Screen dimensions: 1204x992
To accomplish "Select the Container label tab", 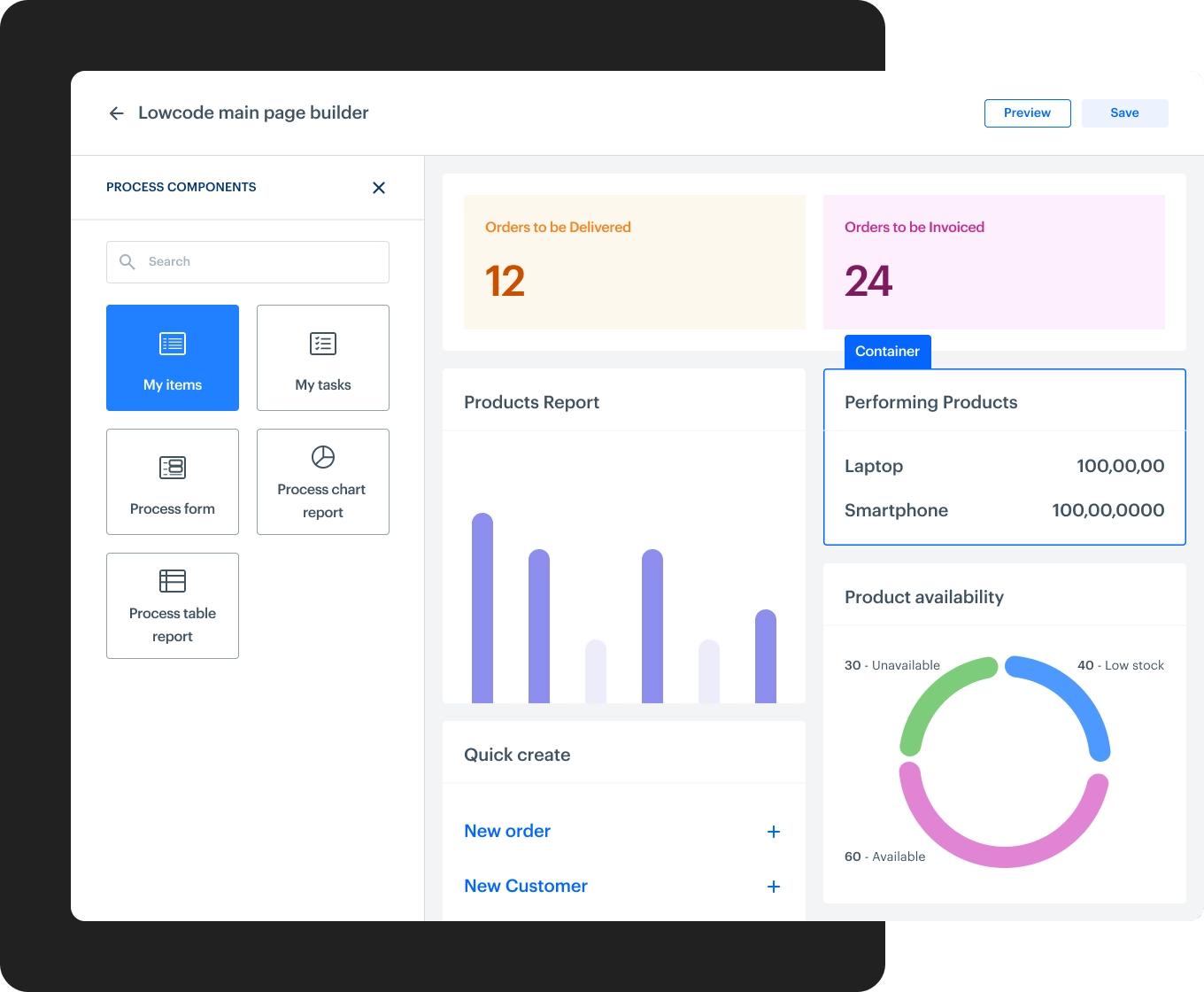I will point(887,352).
